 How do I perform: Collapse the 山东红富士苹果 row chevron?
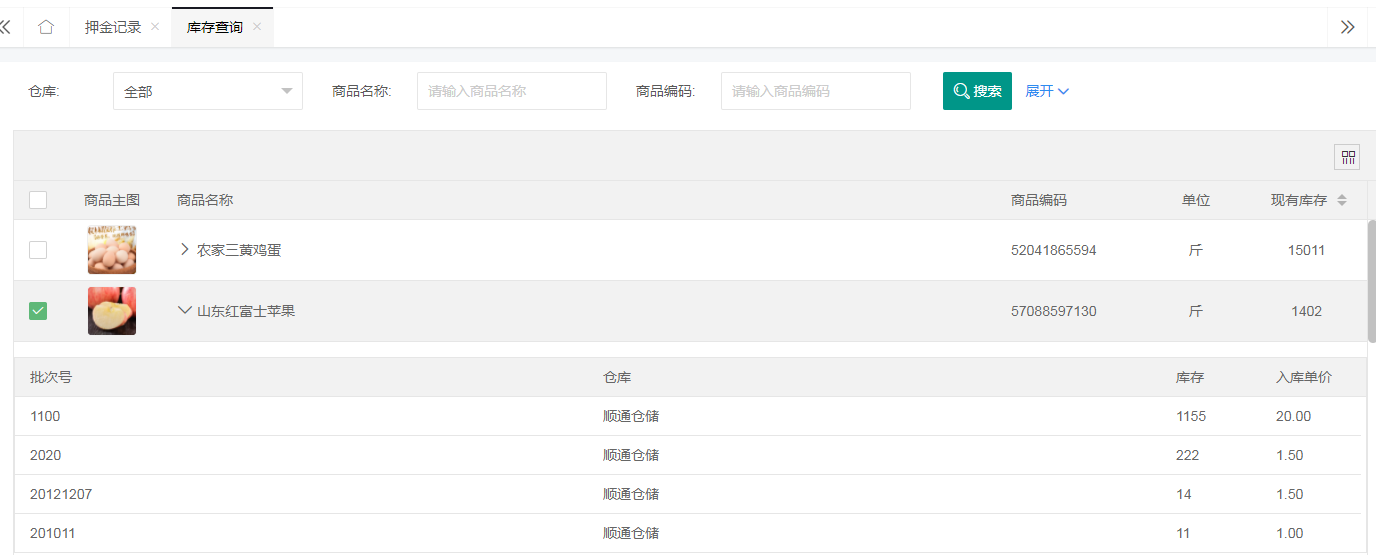pos(184,310)
